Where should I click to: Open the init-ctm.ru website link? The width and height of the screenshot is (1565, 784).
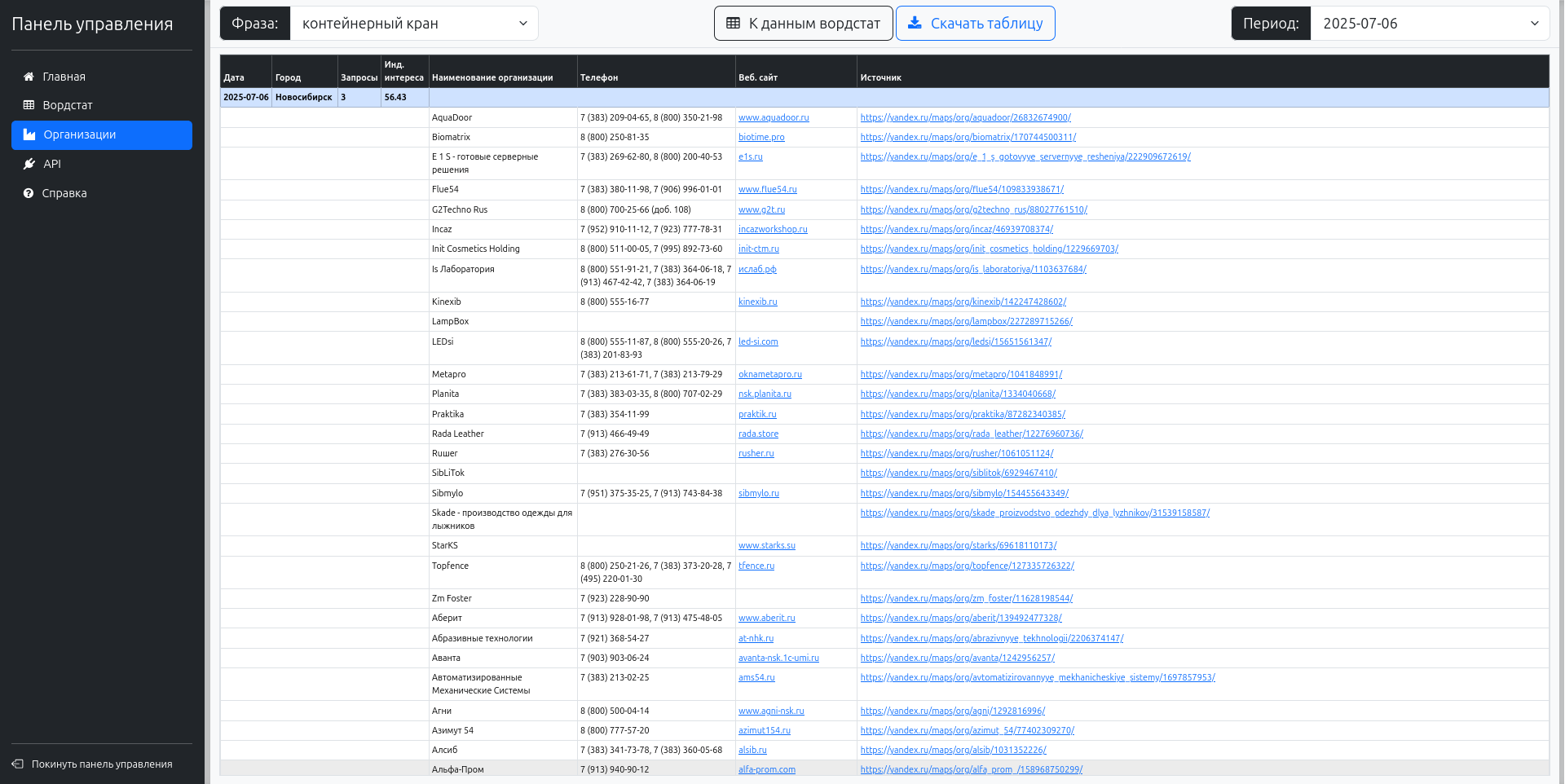click(x=759, y=249)
